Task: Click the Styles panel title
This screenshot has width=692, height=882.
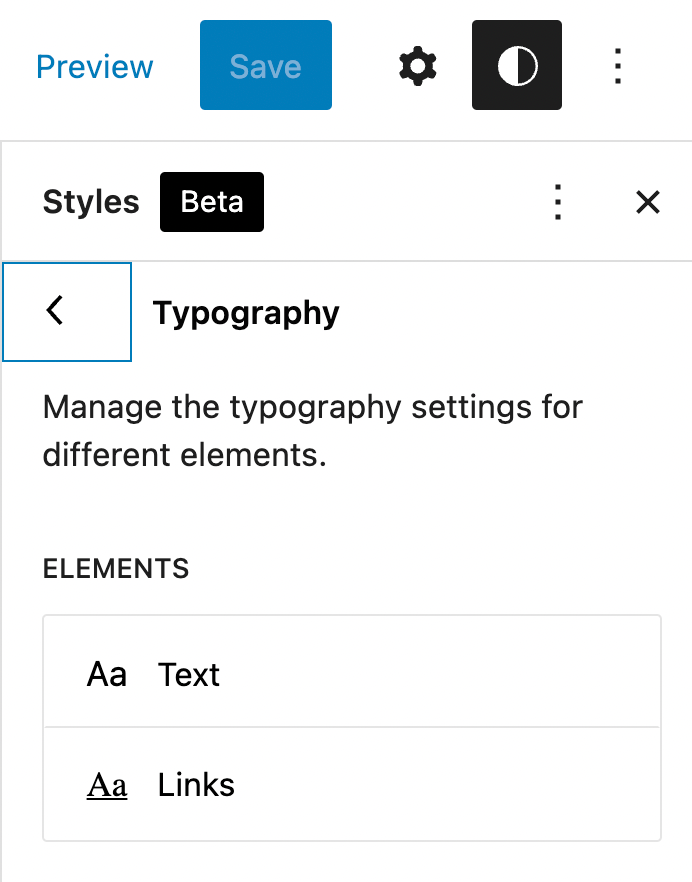Action: [91, 202]
